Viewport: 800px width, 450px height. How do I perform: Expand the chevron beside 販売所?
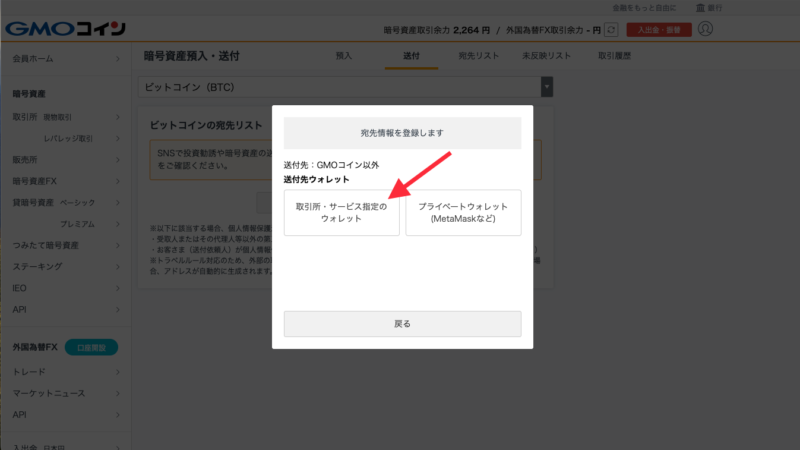click(117, 160)
